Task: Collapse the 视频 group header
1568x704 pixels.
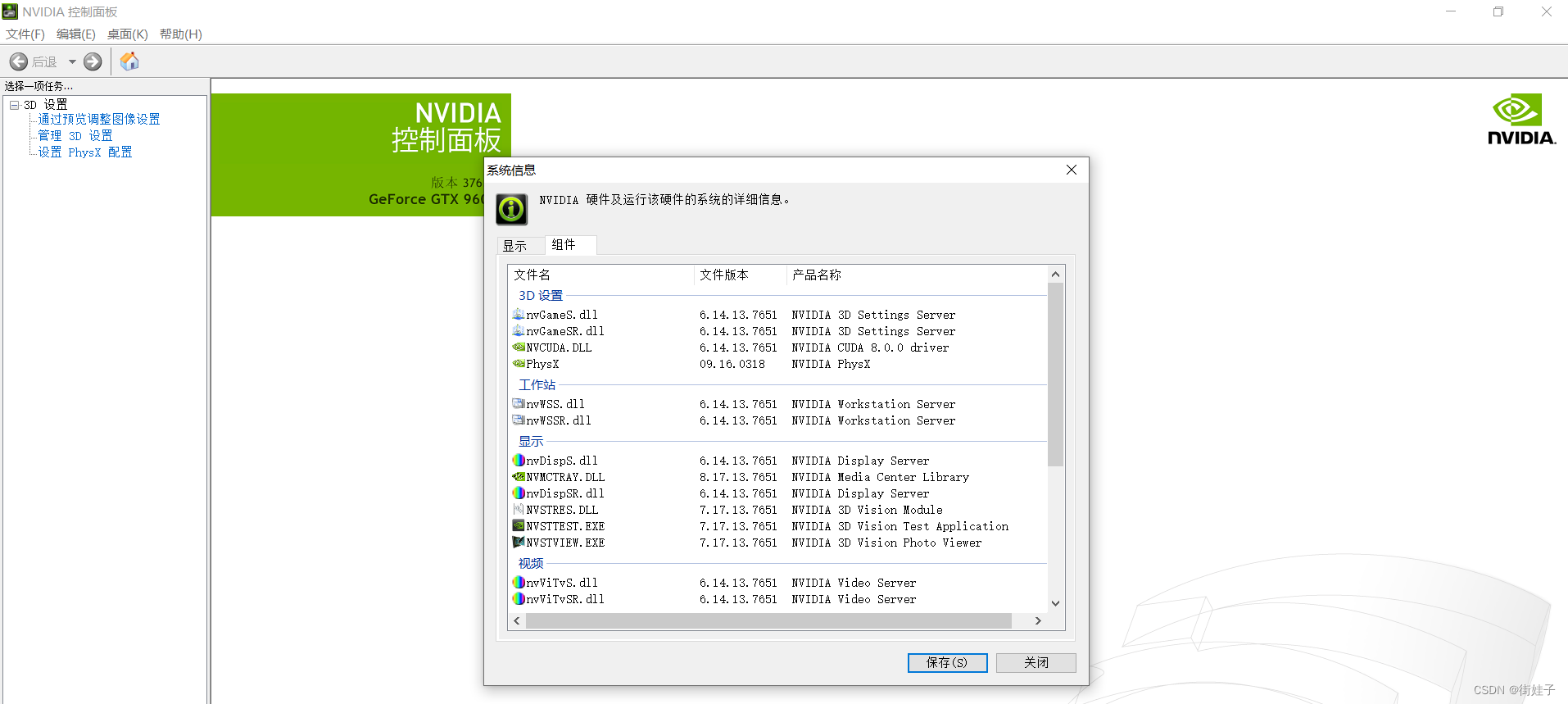Action: point(531,564)
